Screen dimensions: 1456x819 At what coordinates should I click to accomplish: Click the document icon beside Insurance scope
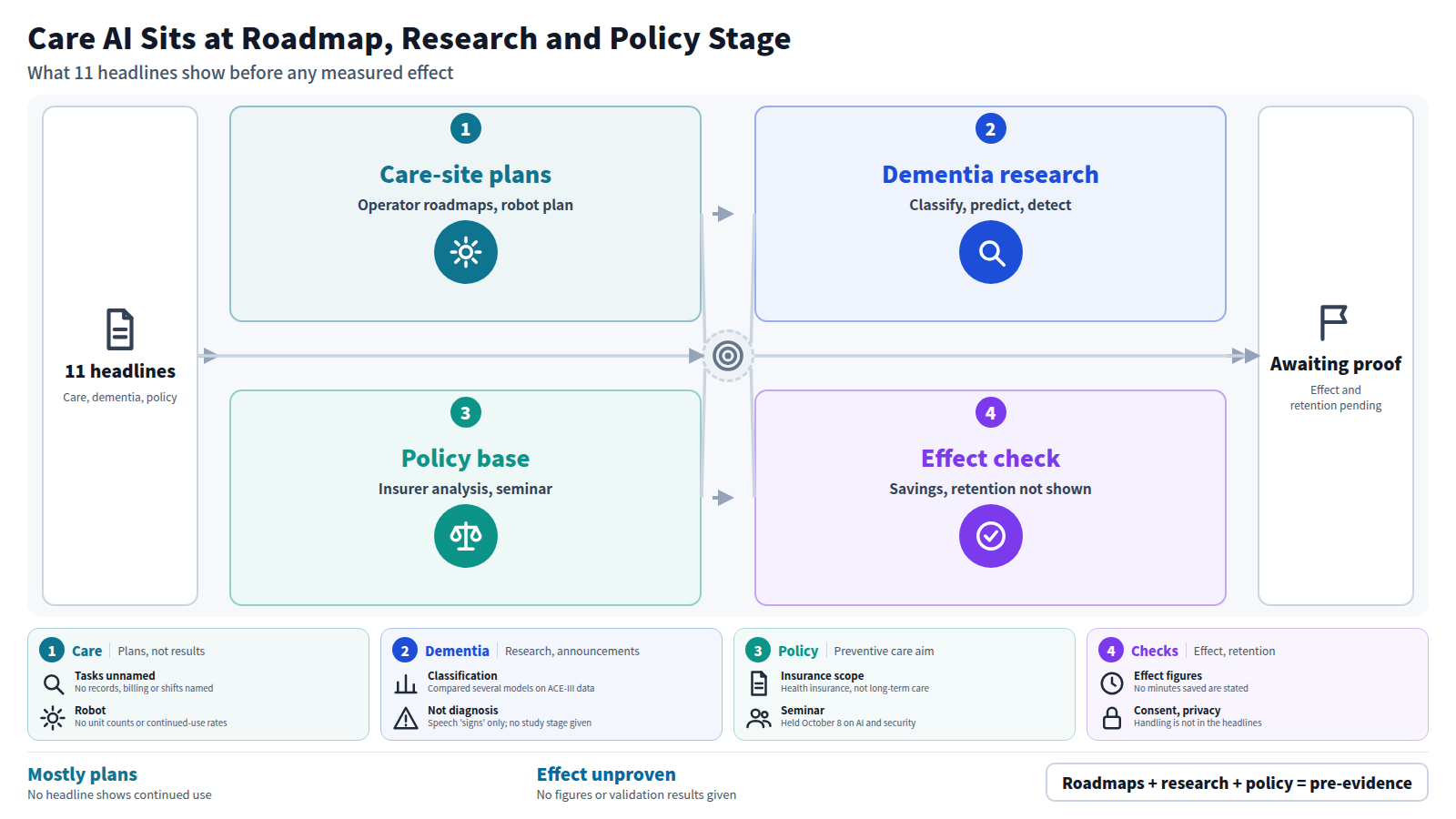coord(759,683)
